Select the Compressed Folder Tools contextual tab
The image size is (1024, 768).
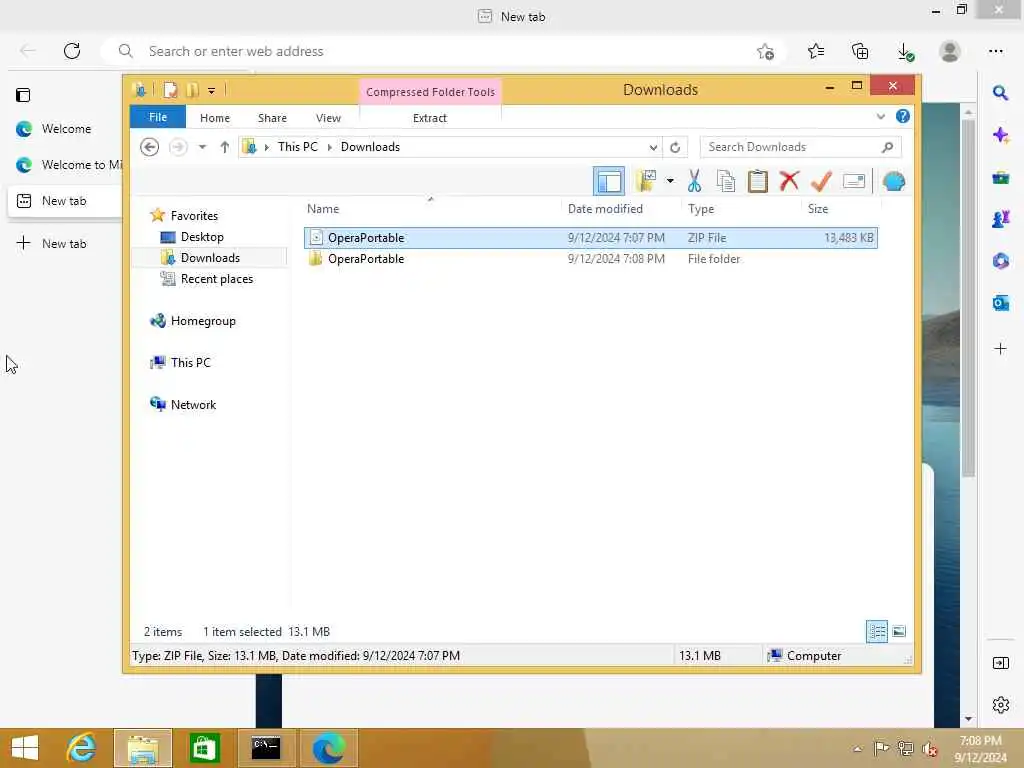[430, 92]
